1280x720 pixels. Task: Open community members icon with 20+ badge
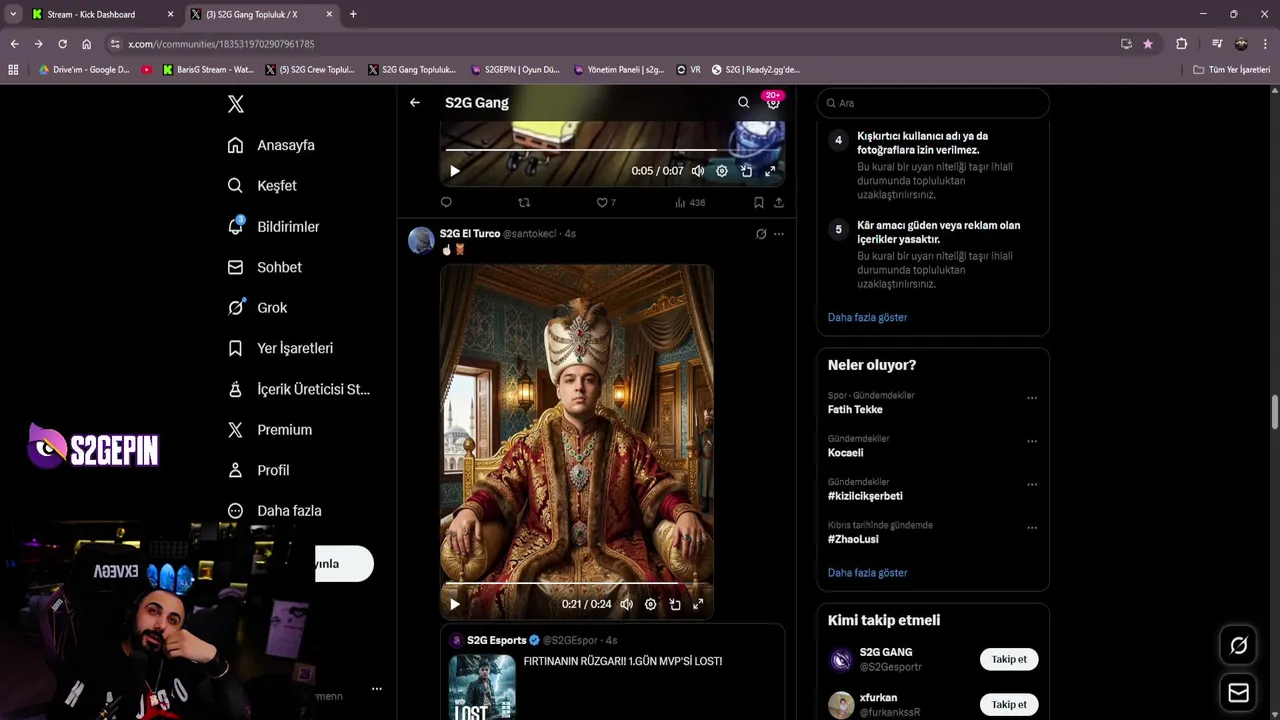pos(773,101)
